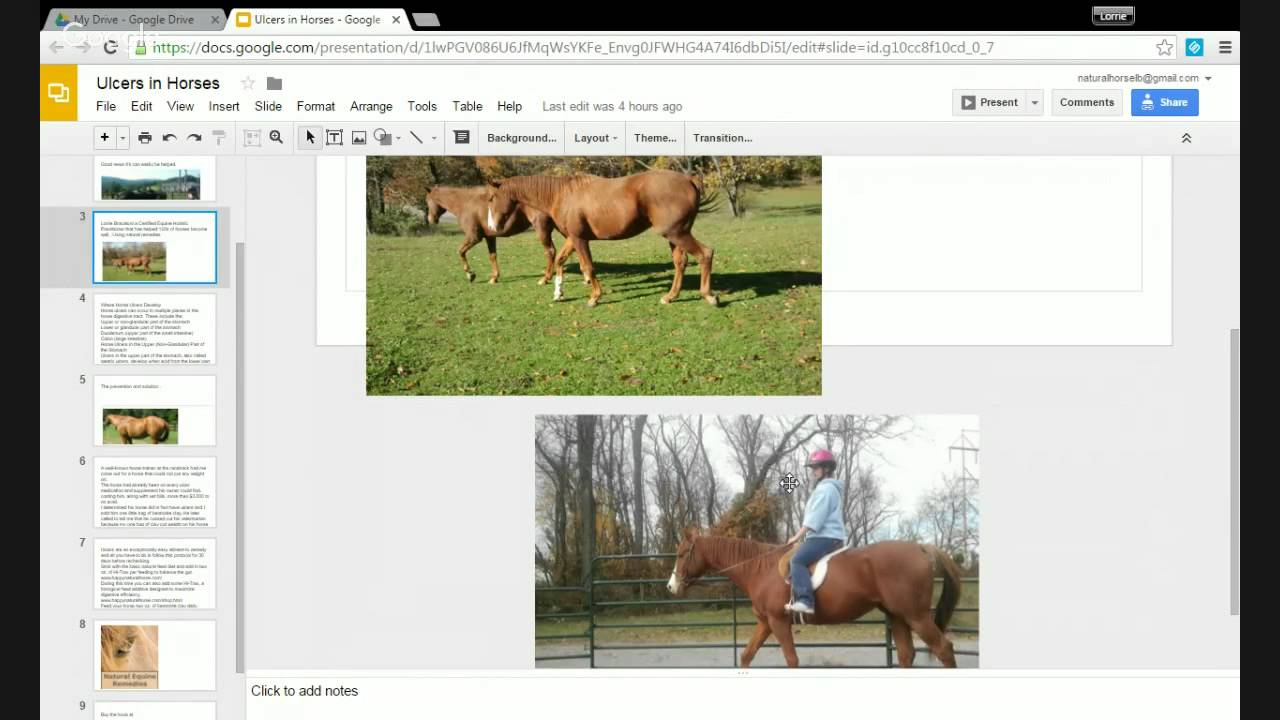This screenshot has width=1280, height=720.
Task: Open the Slide menu
Action: click(x=268, y=106)
